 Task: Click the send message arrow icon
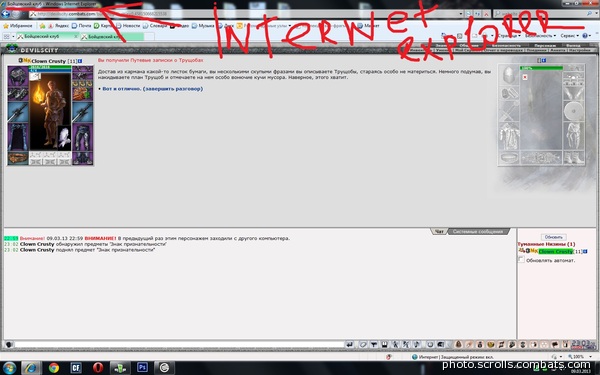[349, 345]
